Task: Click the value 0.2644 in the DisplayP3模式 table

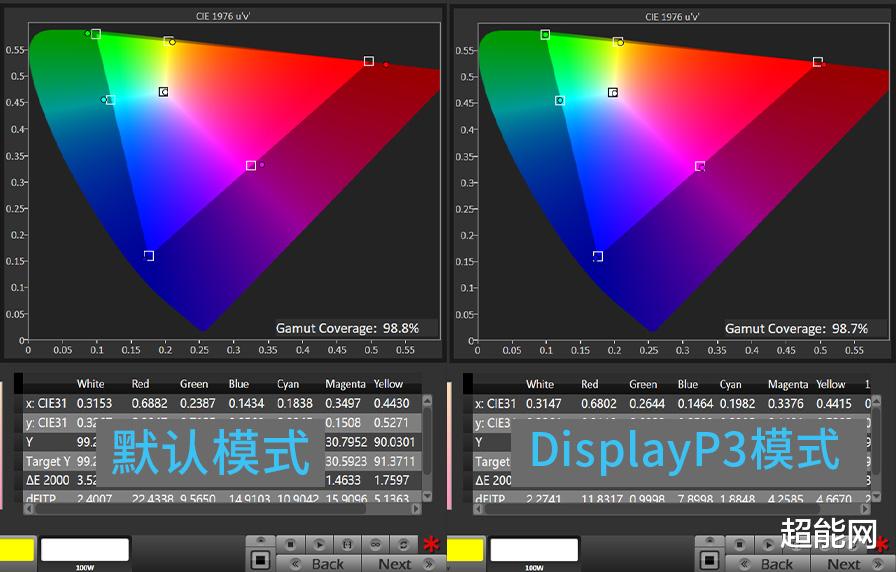Action: click(x=647, y=403)
